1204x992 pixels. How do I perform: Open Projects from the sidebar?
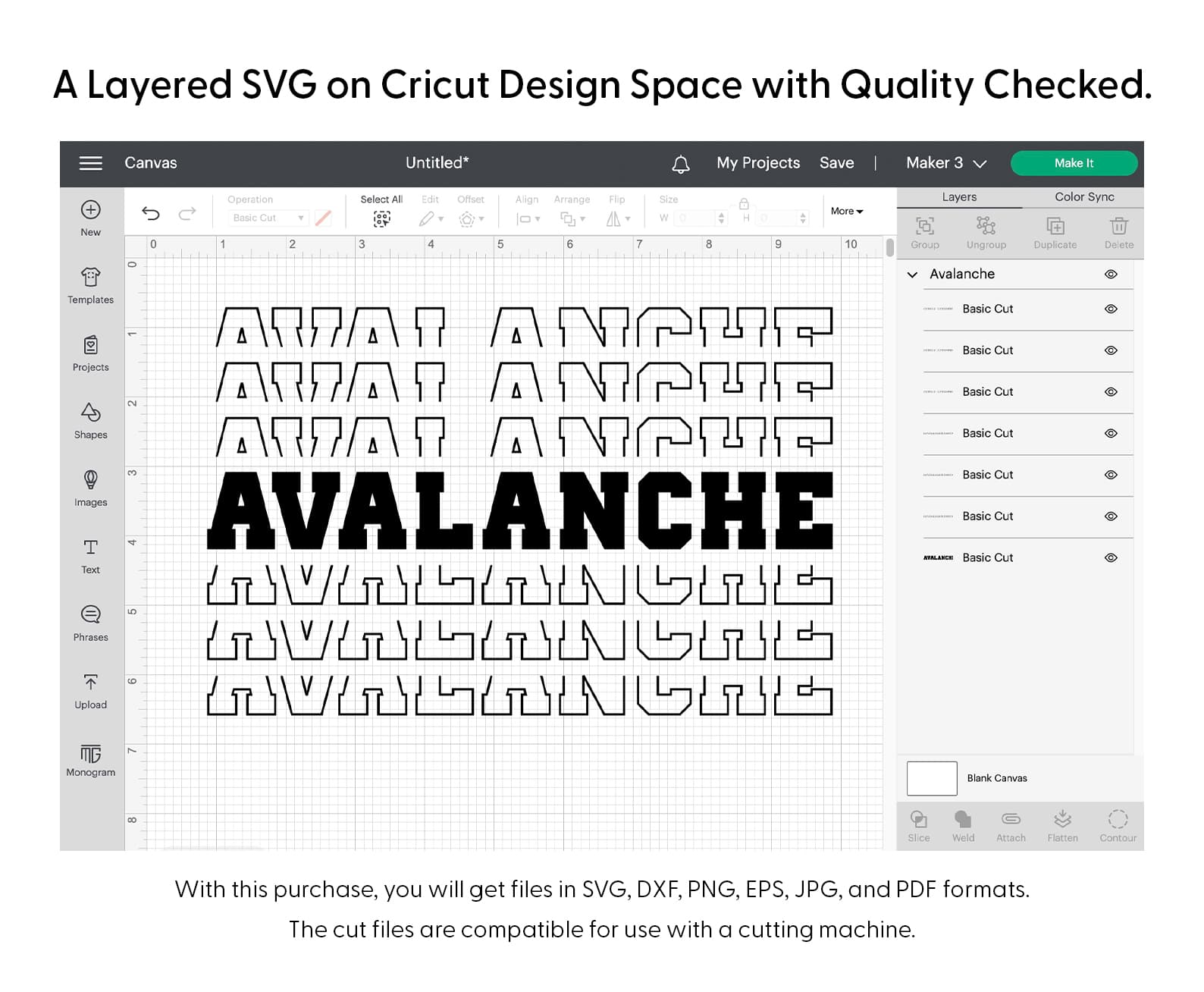[90, 353]
